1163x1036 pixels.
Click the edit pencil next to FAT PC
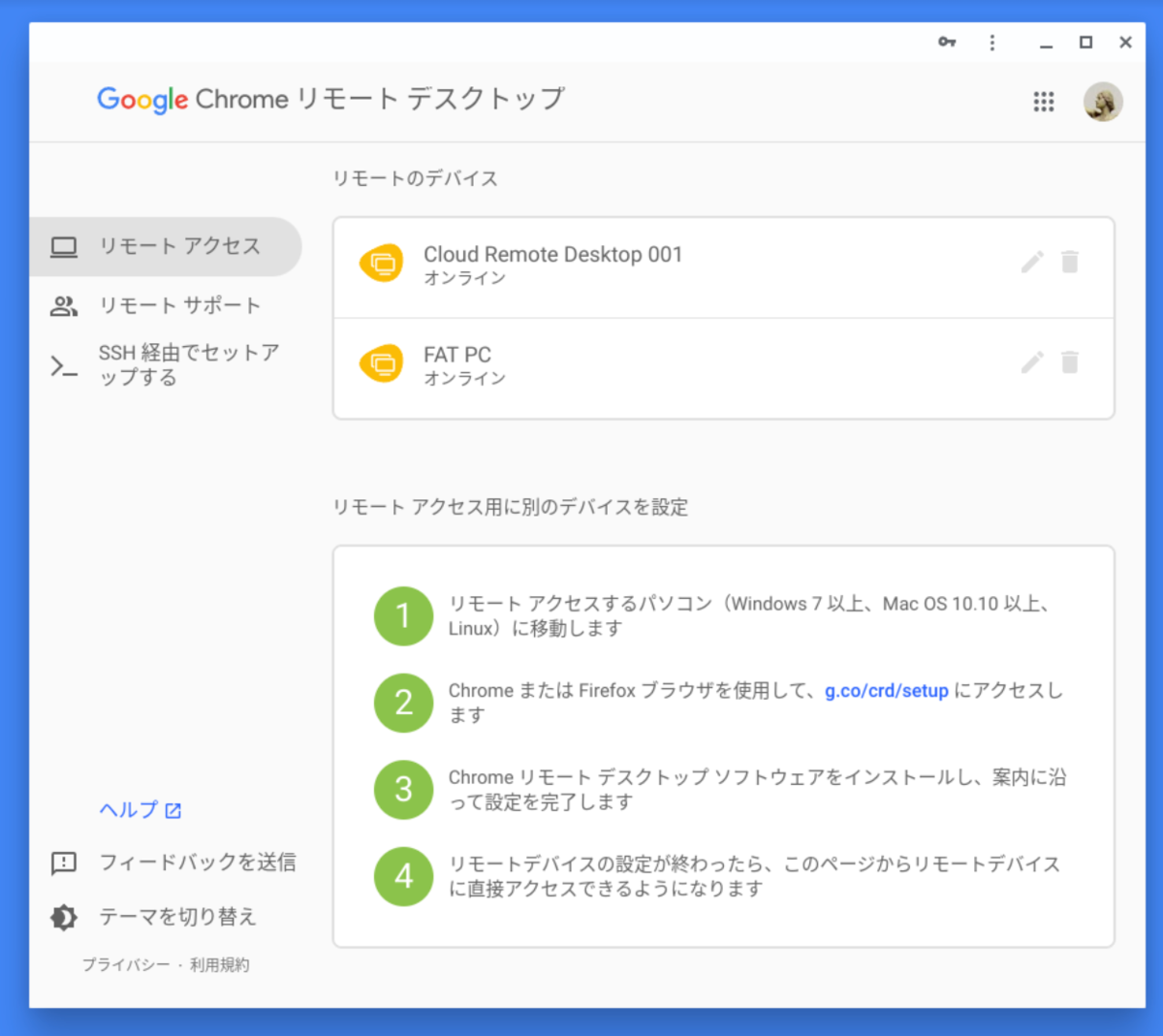point(1032,362)
